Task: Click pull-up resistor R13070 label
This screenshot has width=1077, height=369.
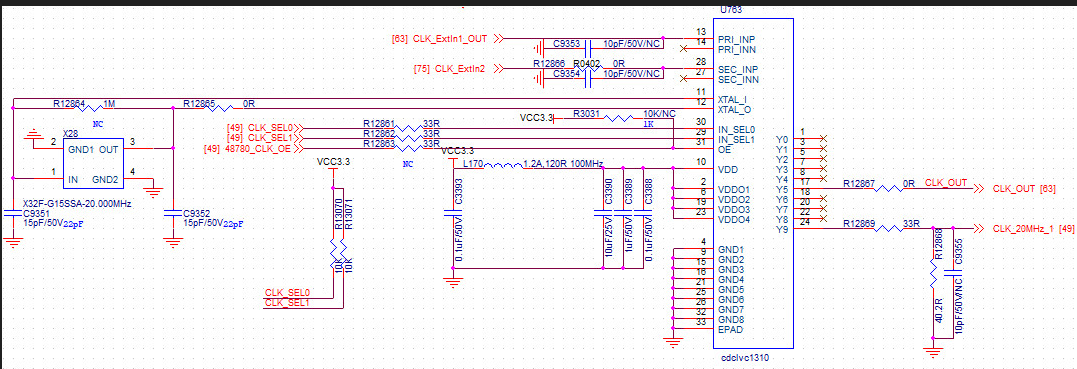Action: click(338, 214)
